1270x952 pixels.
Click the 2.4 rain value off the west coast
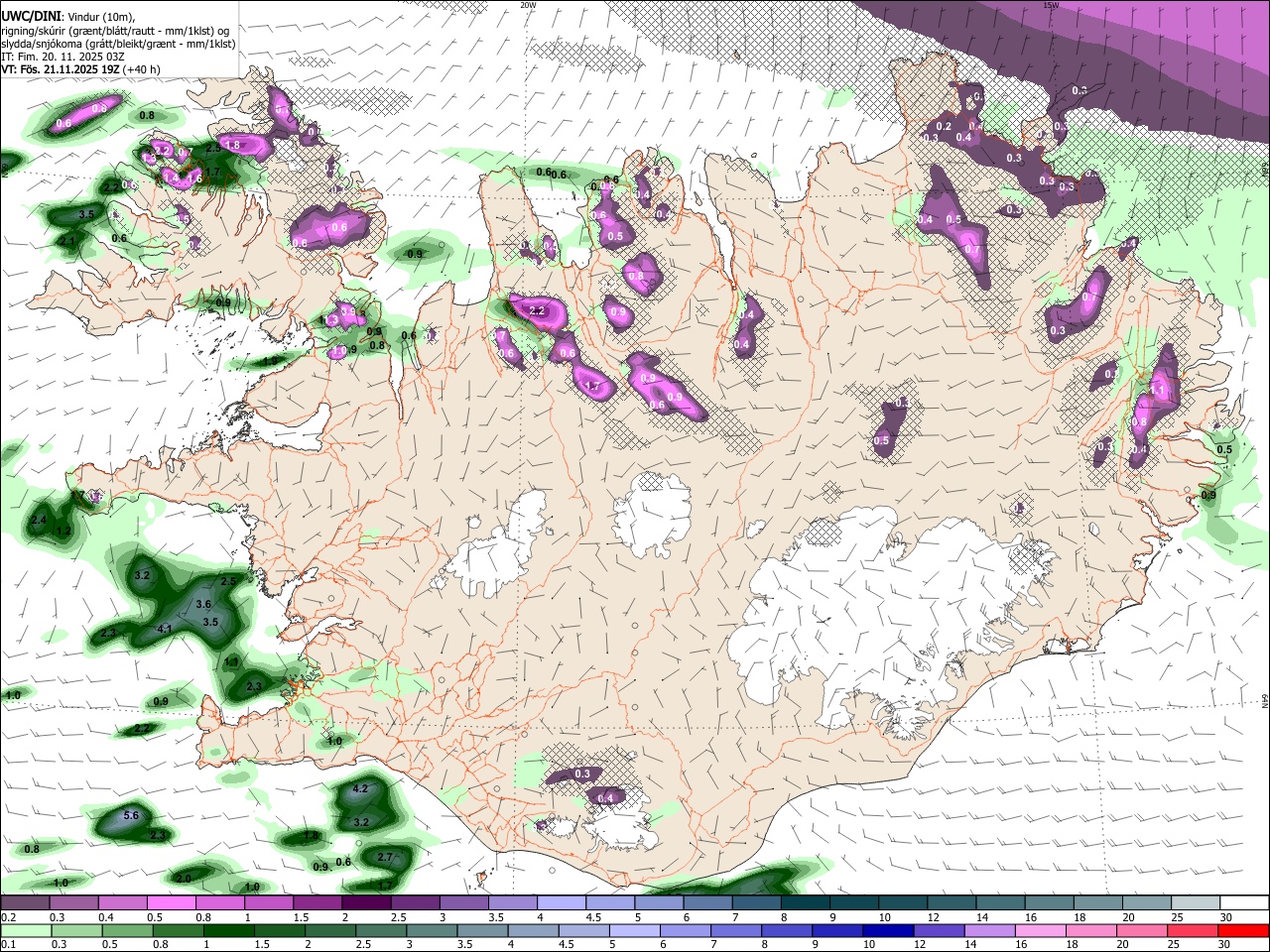click(x=40, y=521)
